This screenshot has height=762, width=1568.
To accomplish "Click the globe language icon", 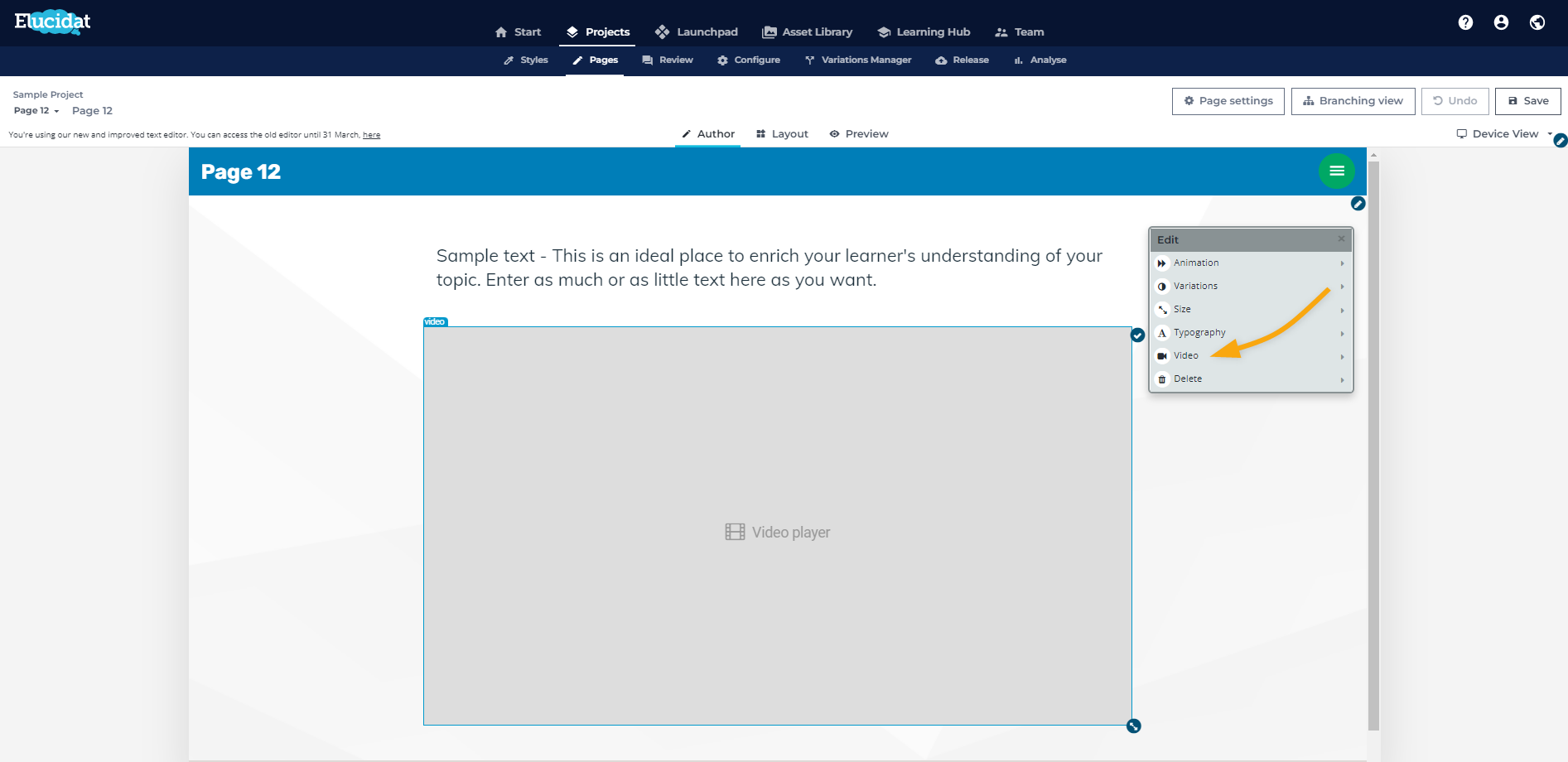I will pyautogui.click(x=1537, y=22).
